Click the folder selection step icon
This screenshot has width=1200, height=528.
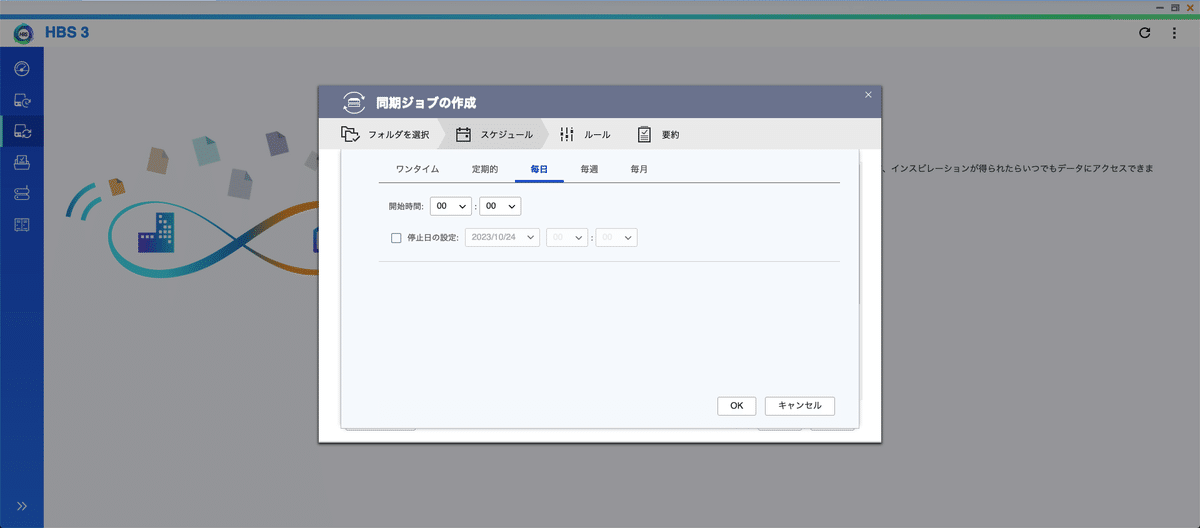click(350, 134)
